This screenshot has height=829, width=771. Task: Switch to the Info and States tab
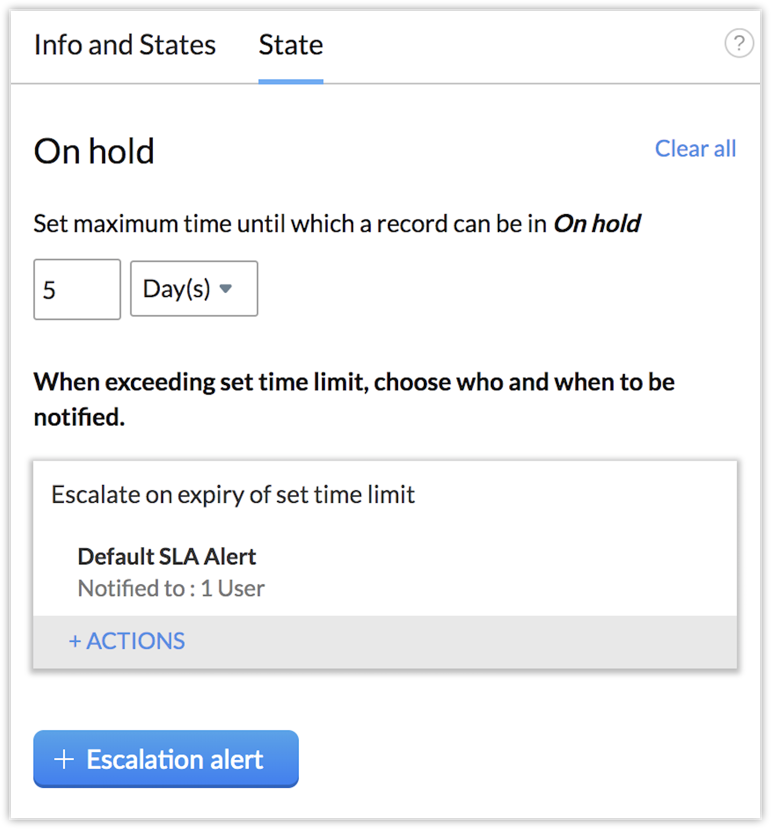pos(125,45)
